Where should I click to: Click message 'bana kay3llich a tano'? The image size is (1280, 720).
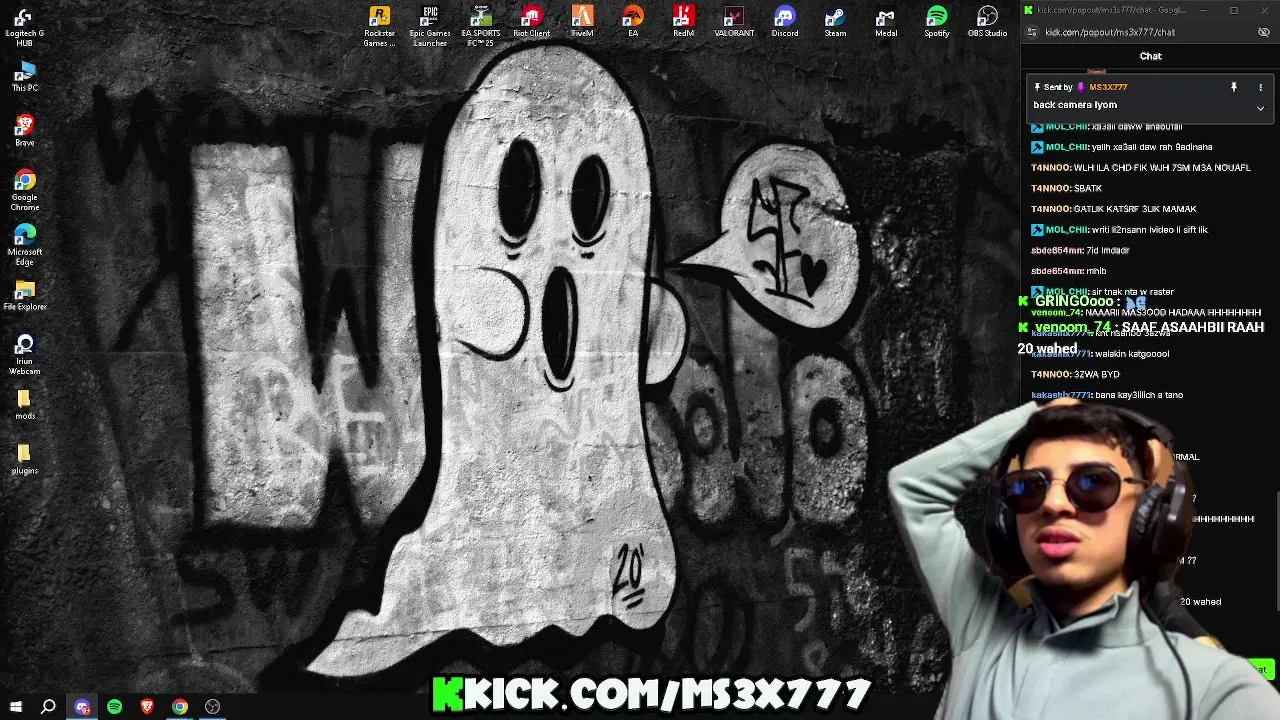click(1139, 395)
